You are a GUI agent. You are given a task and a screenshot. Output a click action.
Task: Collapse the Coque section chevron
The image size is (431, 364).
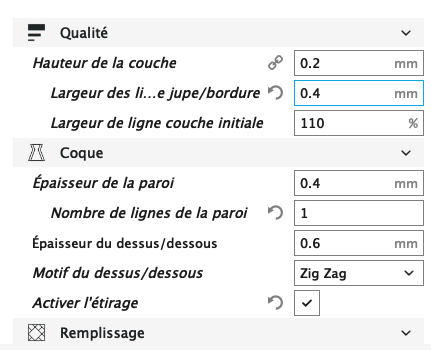pos(406,153)
